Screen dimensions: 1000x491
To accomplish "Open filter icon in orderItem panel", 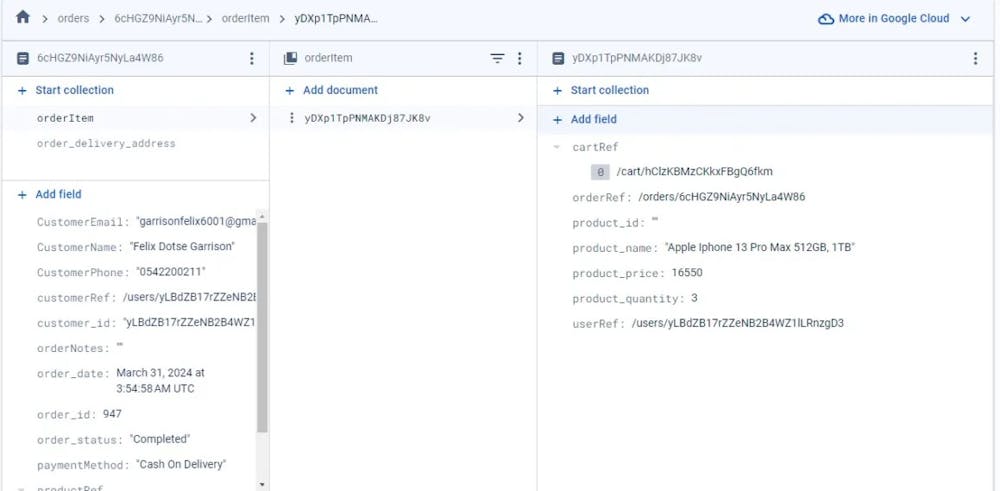I will point(497,58).
